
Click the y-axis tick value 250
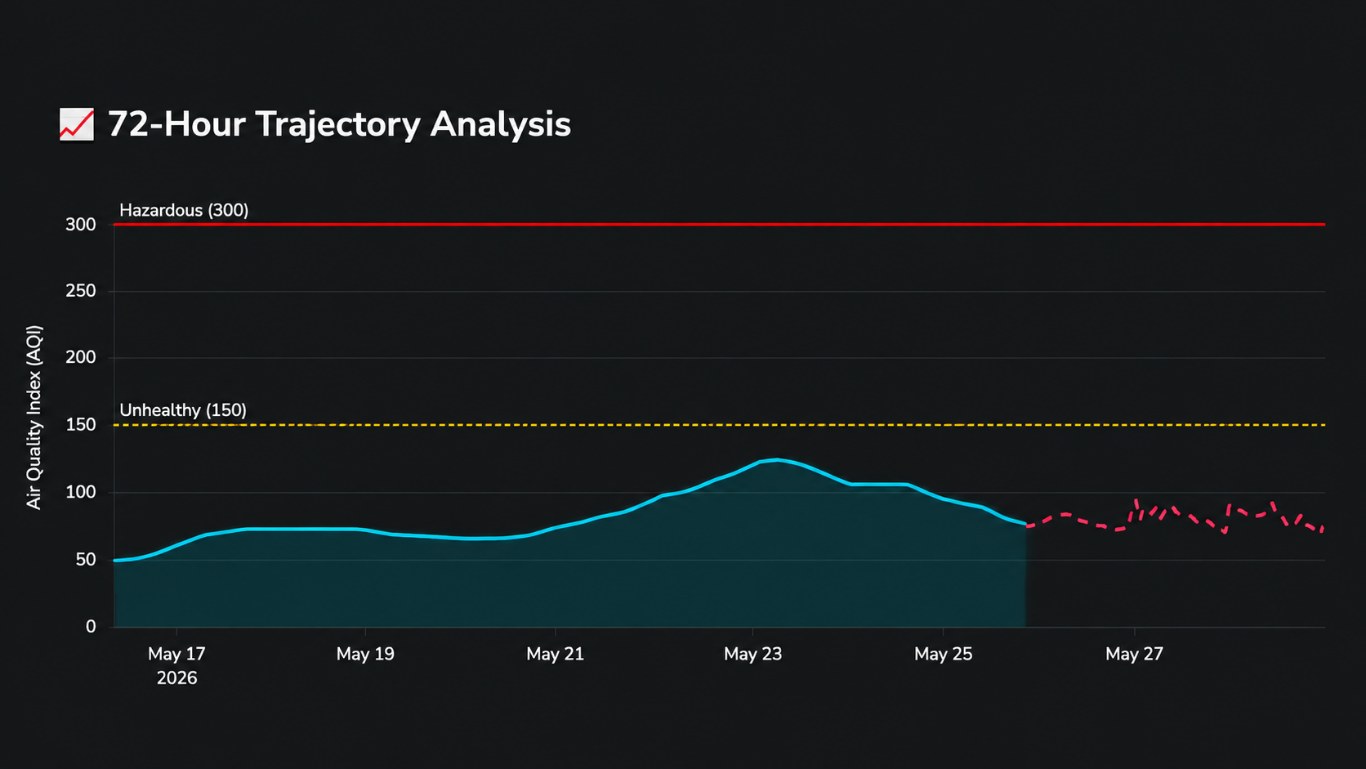tap(81, 292)
